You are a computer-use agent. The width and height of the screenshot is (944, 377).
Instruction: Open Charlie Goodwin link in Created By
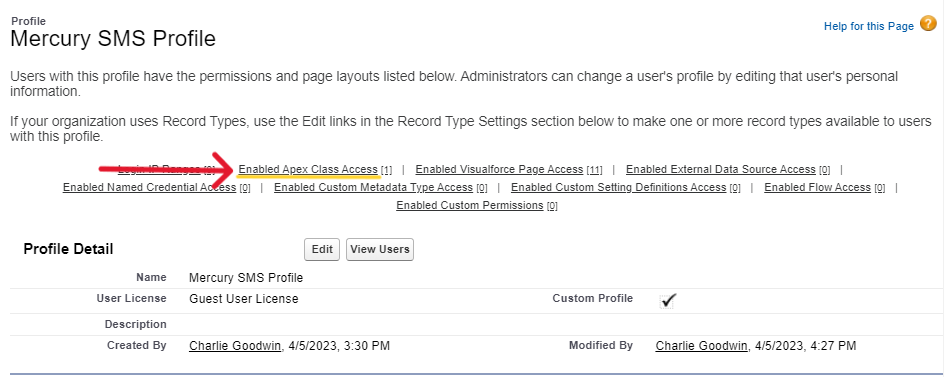point(235,346)
